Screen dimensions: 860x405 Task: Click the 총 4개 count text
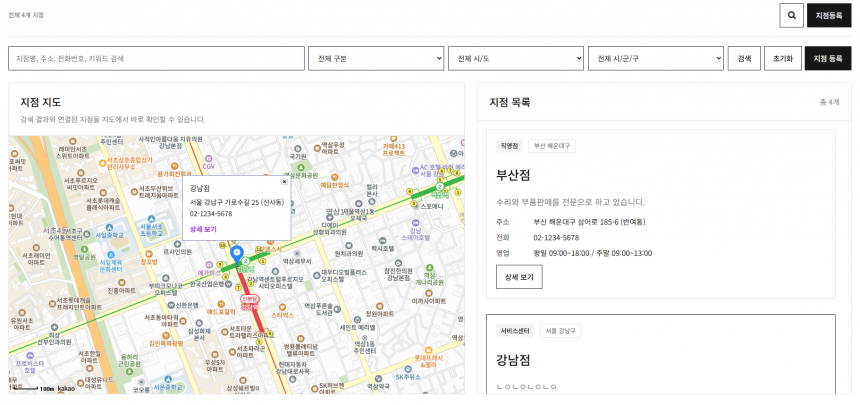829,102
